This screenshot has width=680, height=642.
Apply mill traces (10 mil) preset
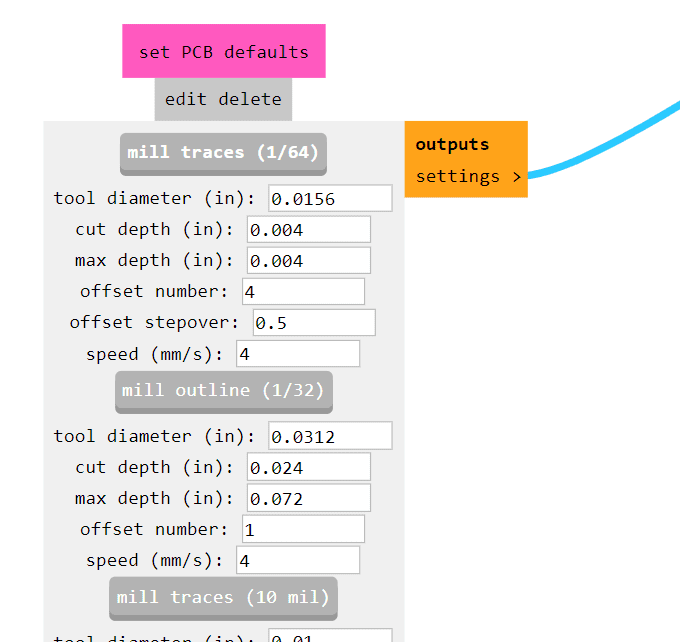coord(223,598)
